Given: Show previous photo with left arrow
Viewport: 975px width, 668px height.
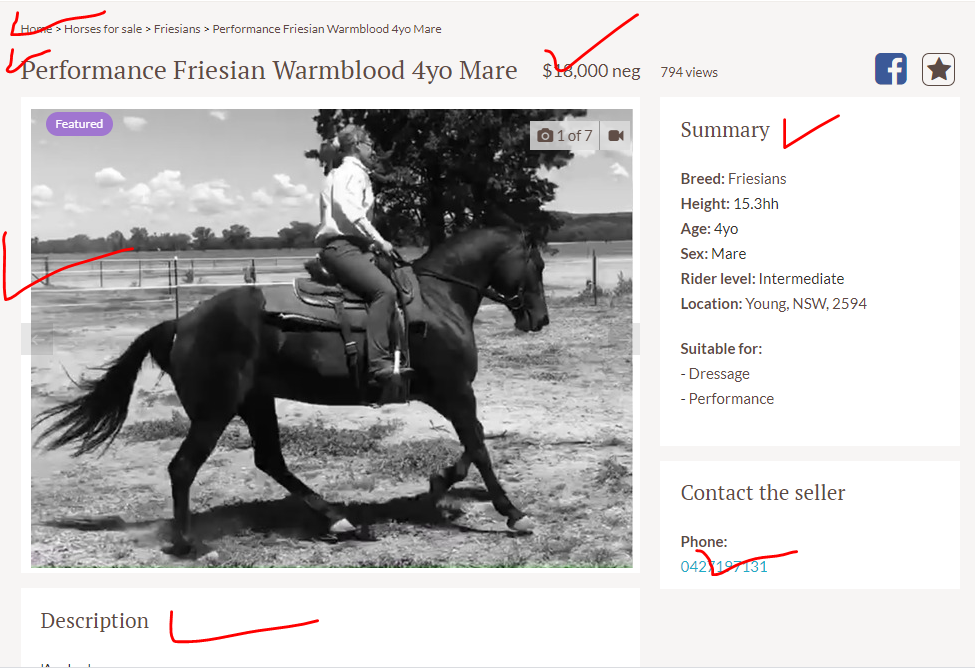Looking at the screenshot, I should coord(37,339).
